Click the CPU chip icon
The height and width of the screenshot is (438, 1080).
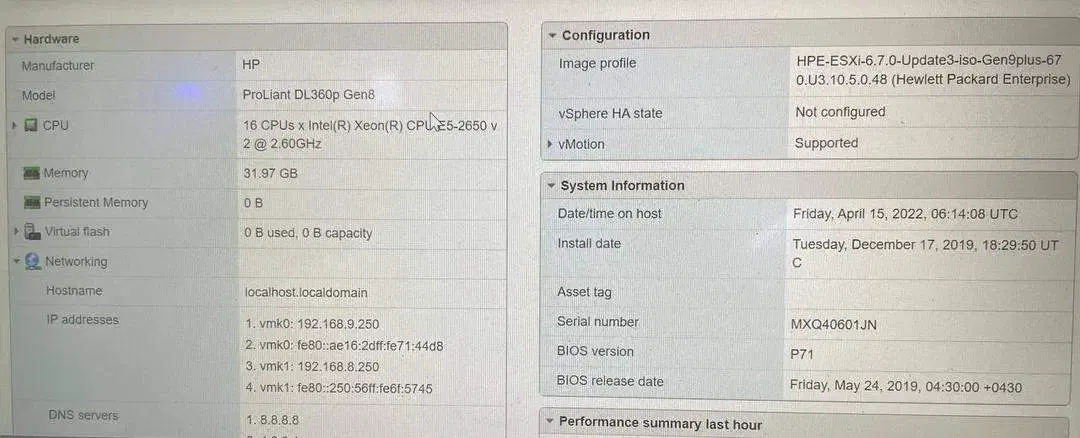point(31,126)
